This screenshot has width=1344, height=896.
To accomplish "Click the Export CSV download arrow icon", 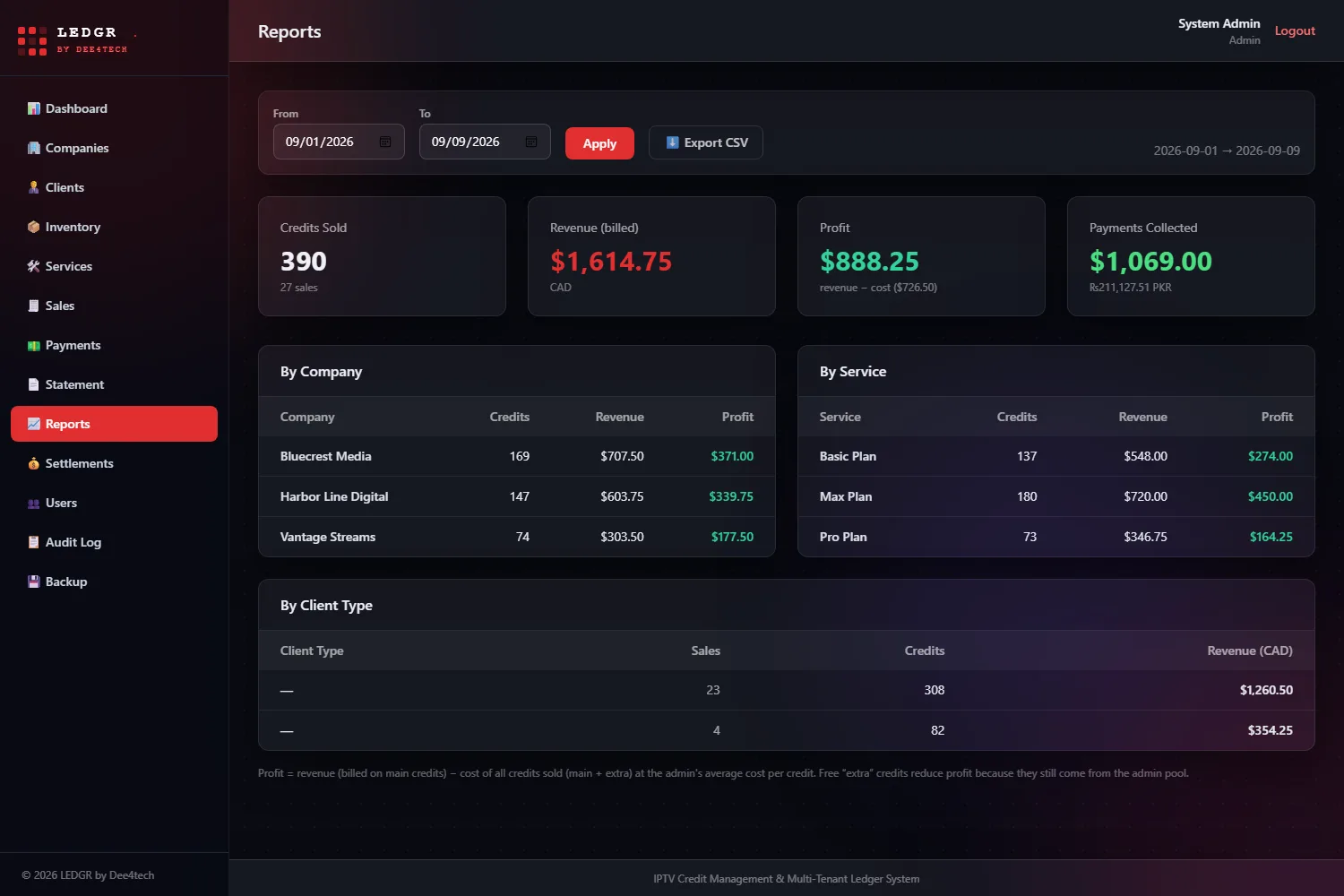I will pos(672,142).
